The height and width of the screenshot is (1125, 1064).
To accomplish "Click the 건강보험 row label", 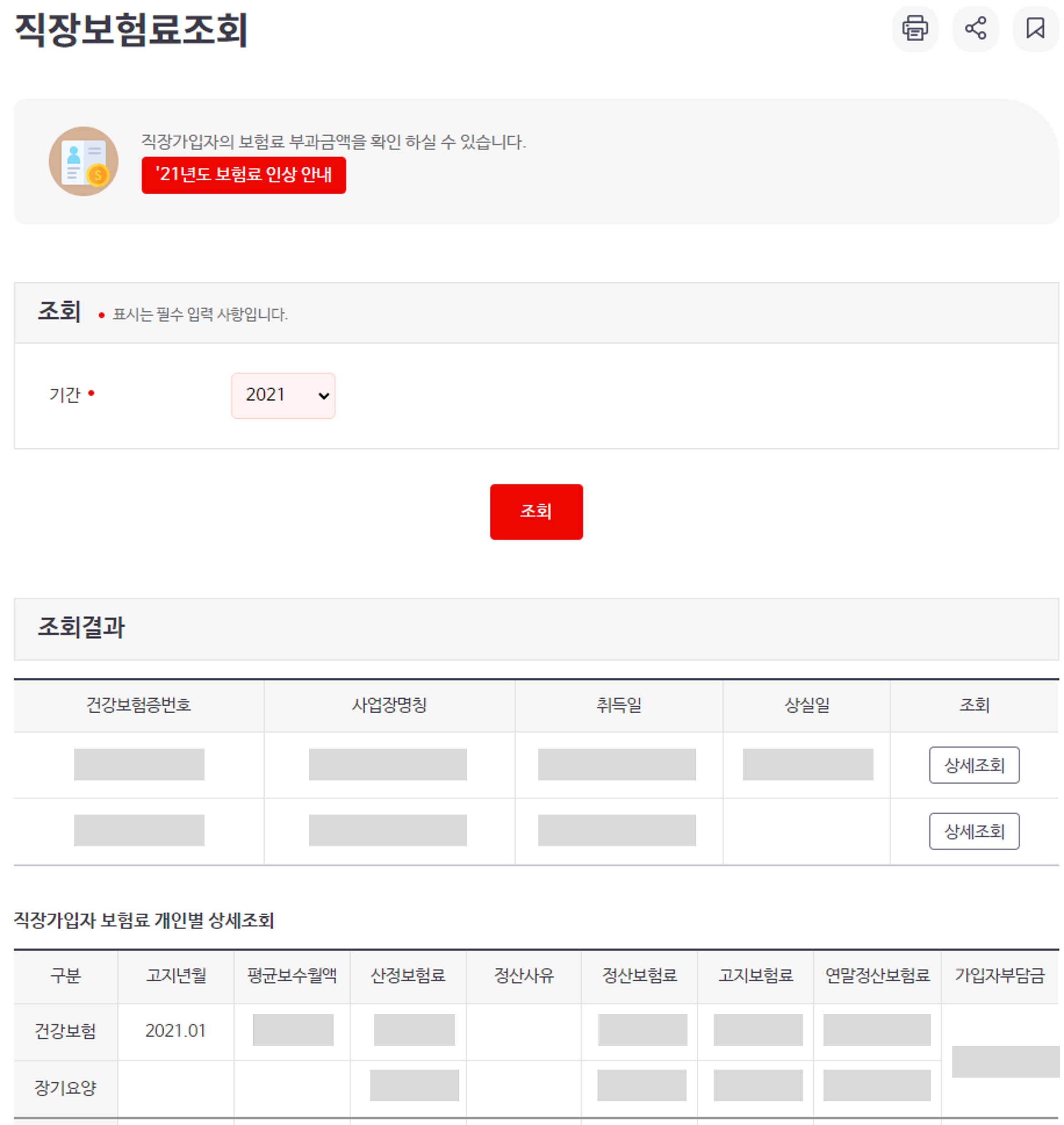I will click(x=65, y=1030).
